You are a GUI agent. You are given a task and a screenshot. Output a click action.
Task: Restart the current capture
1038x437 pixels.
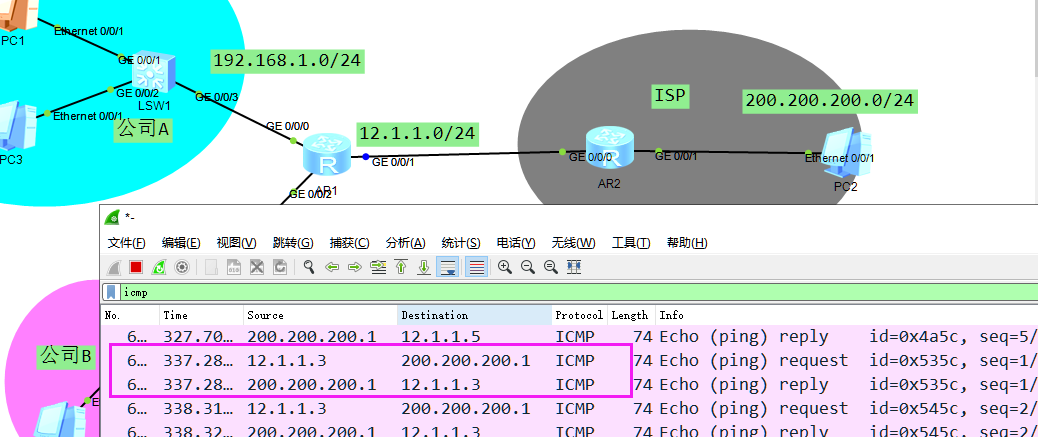coord(159,267)
